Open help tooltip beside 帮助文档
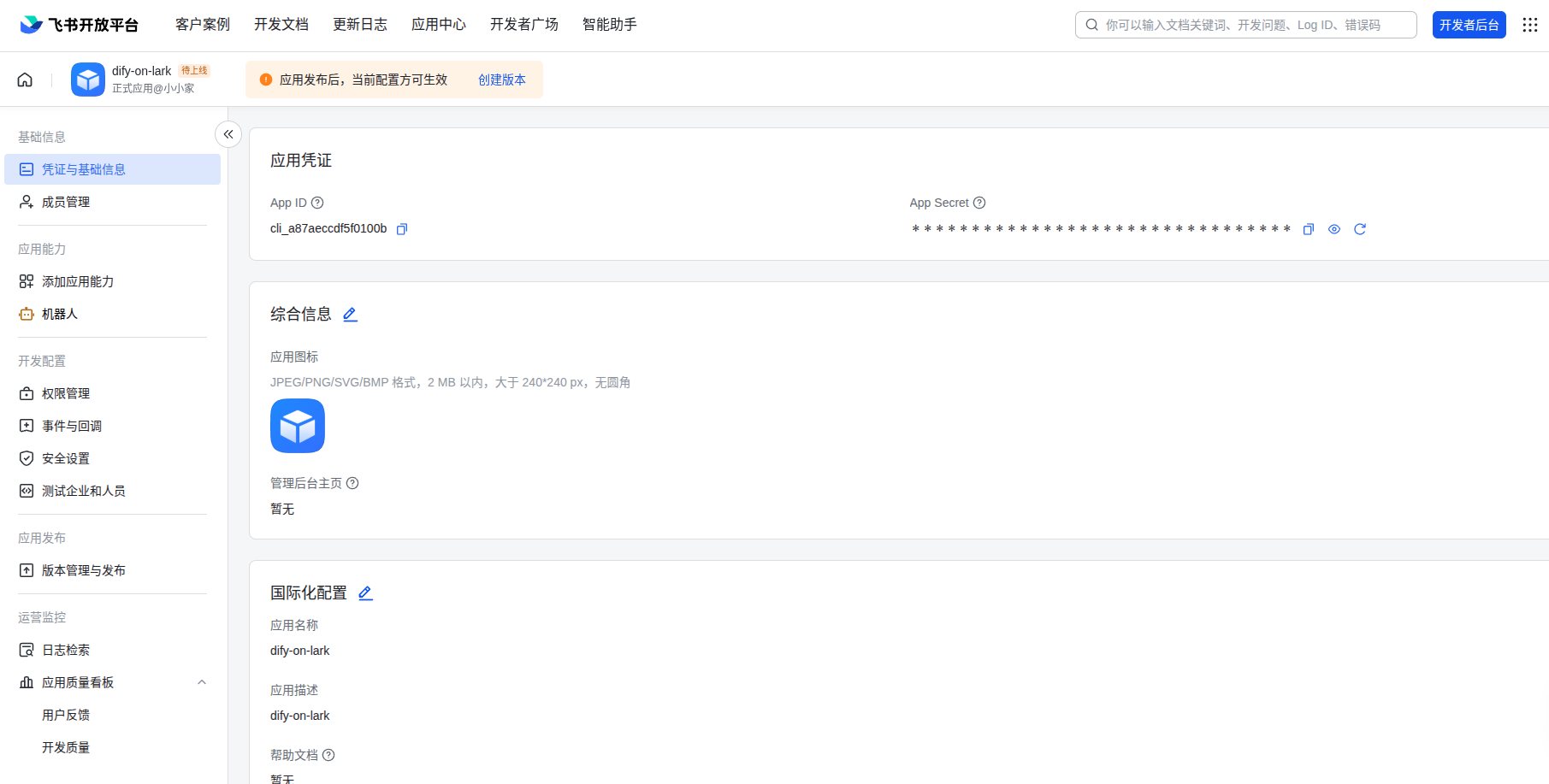 328,755
